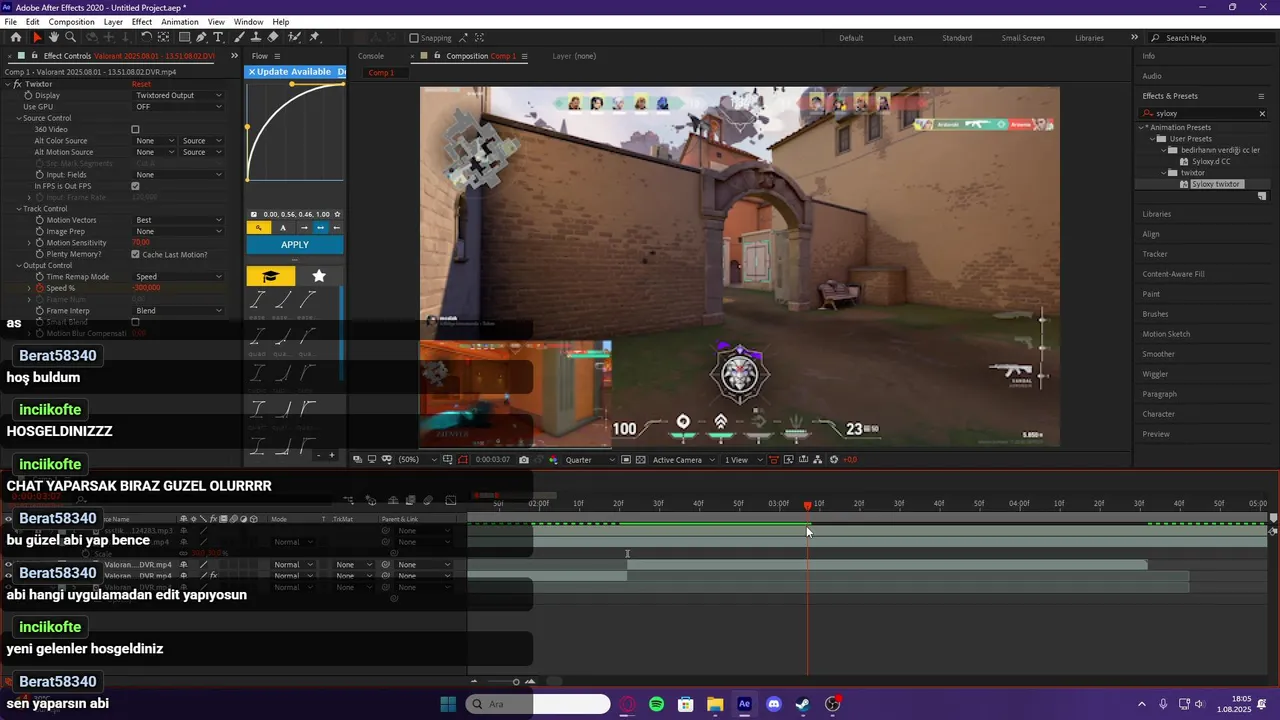Select the Pen tool
Viewport: 1280px width, 720px height.
201,37
